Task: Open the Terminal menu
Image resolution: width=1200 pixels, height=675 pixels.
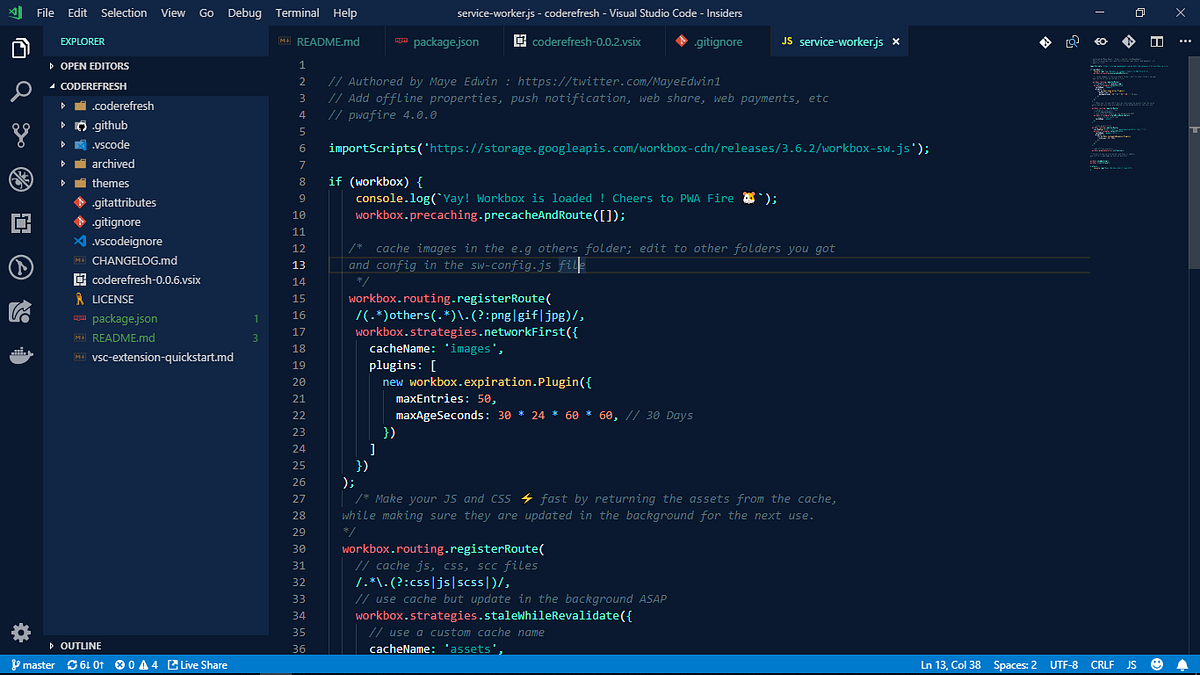Action: [297, 13]
